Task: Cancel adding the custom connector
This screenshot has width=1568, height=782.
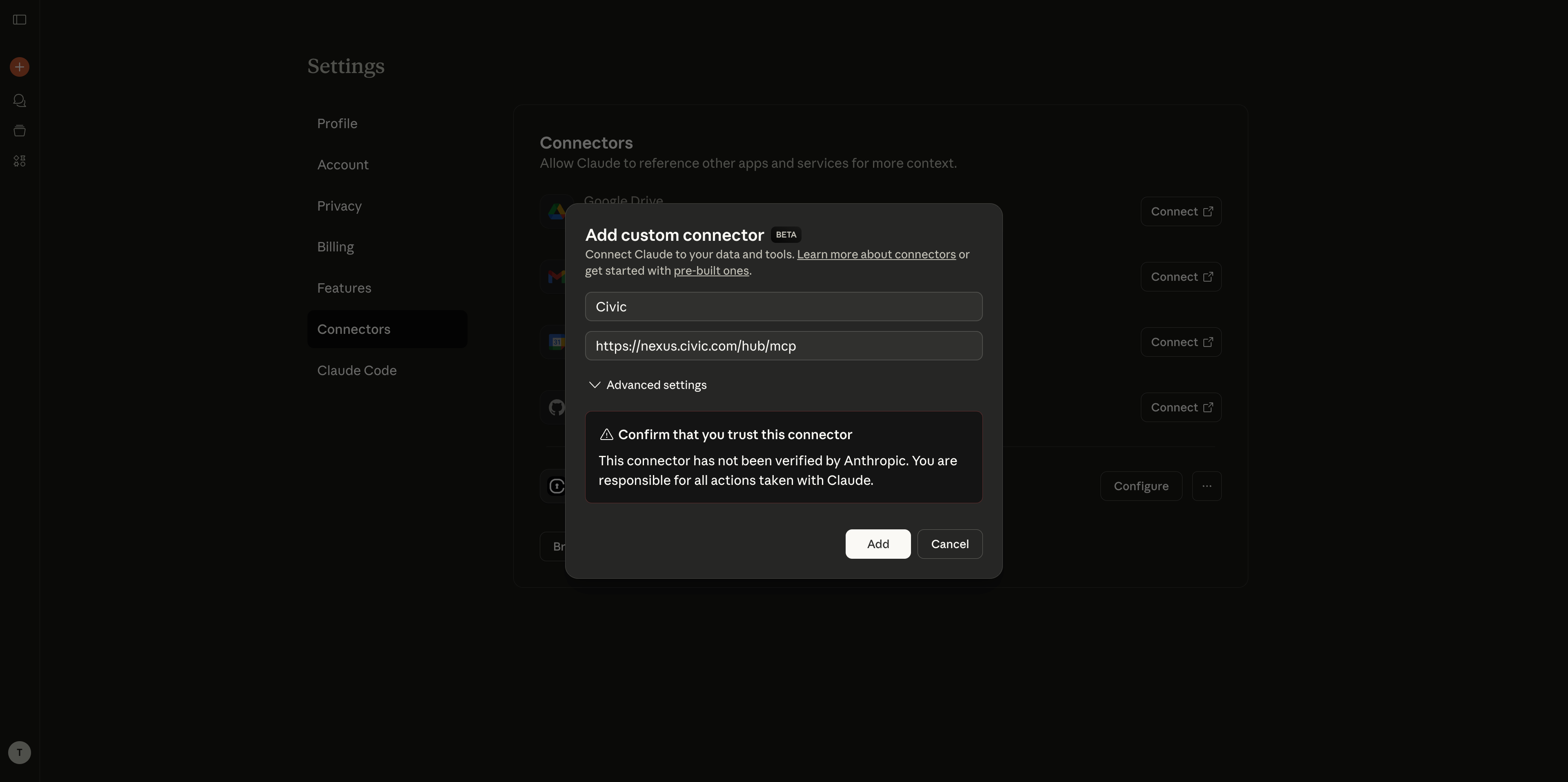Action: [x=950, y=544]
